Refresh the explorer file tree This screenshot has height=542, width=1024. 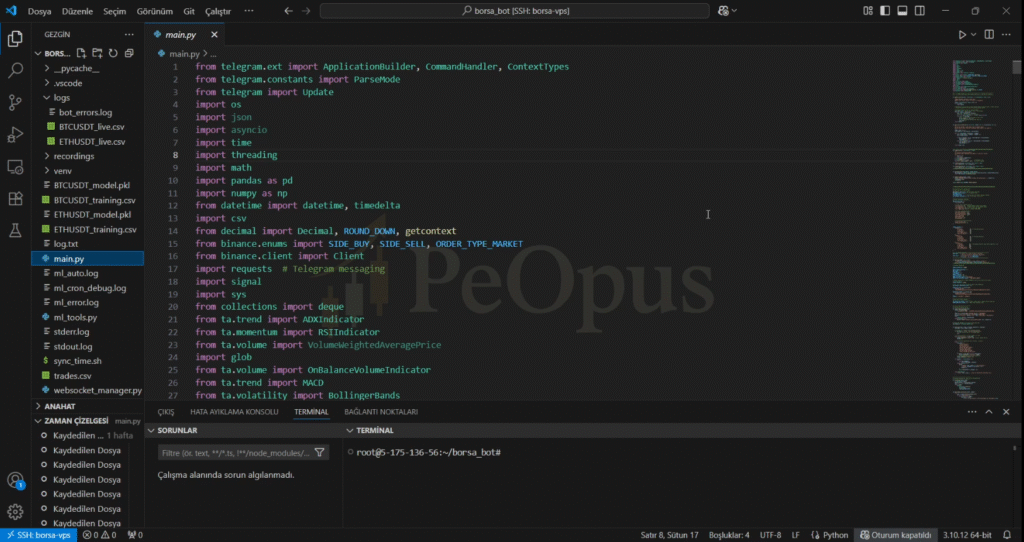[112, 53]
